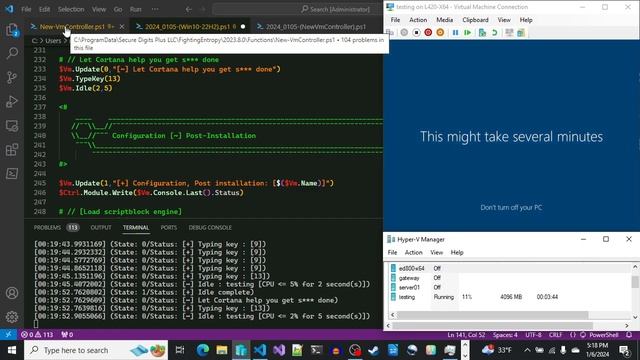Go back with the VS Code navigation arrow
640x360 pixels.
click(x=189, y=9)
